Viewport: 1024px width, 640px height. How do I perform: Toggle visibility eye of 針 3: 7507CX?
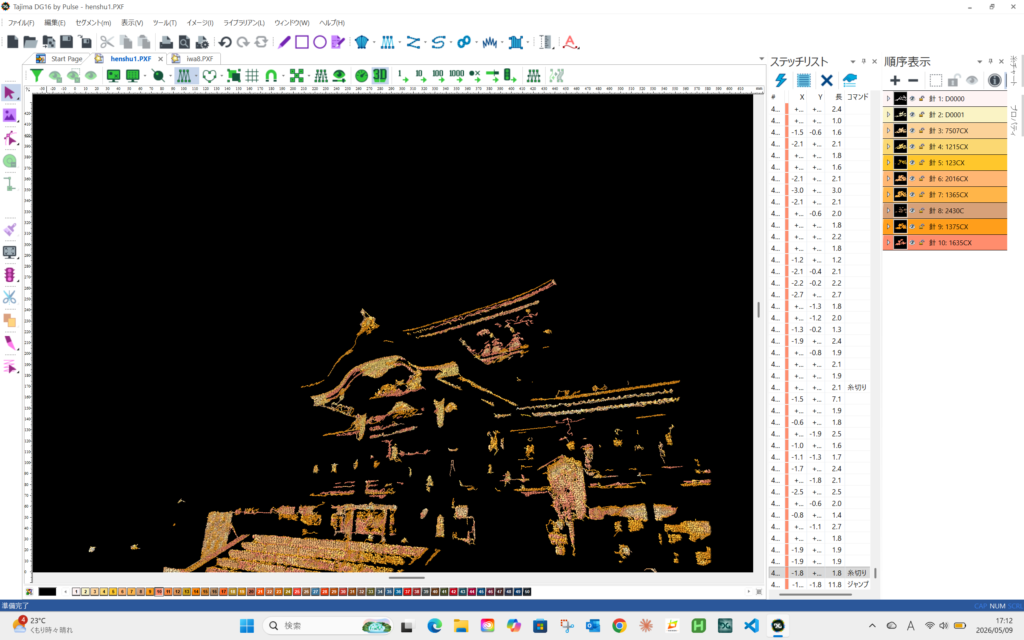pos(912,131)
